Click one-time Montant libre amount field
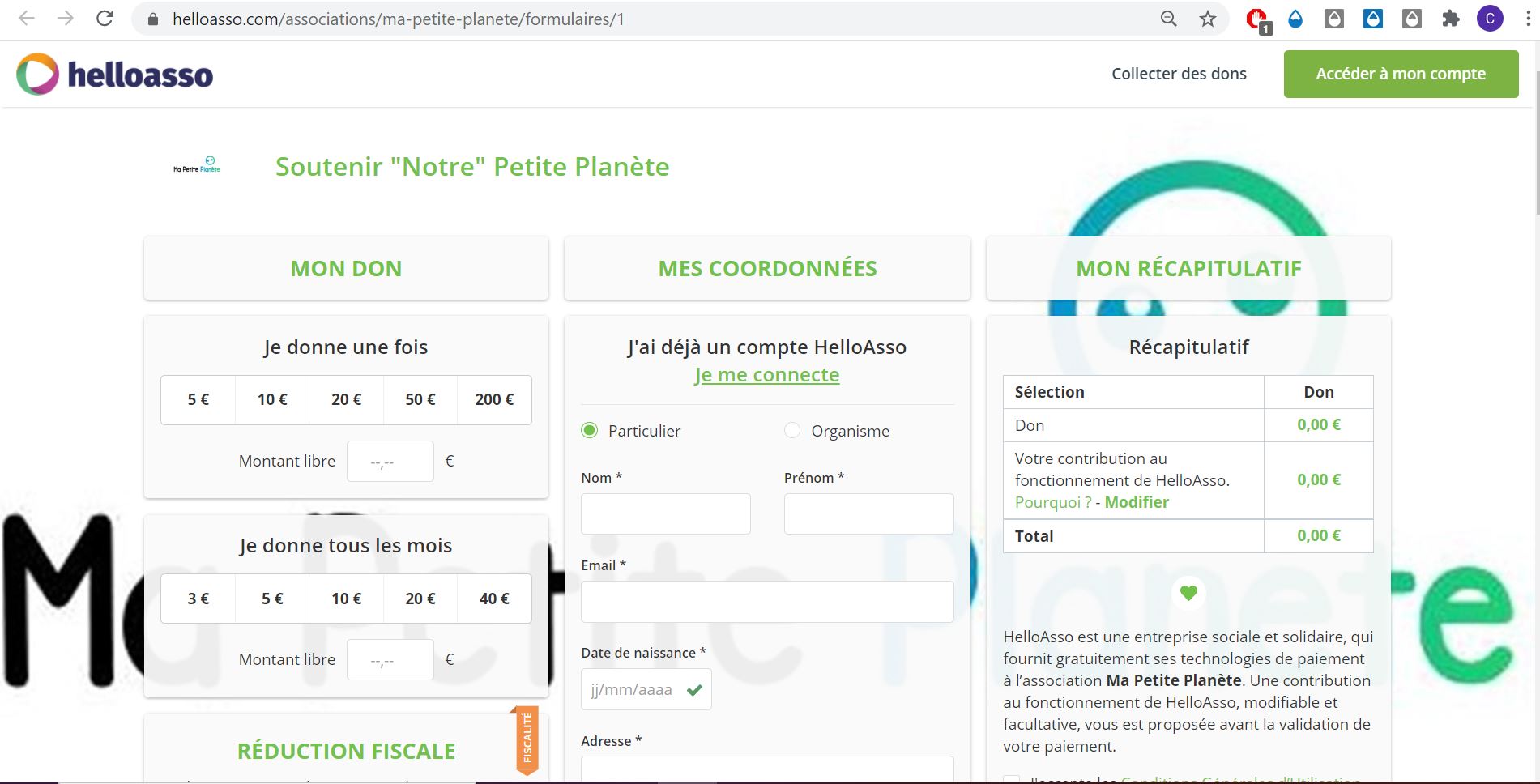Viewport: 1540px width, 784px height. pos(390,462)
